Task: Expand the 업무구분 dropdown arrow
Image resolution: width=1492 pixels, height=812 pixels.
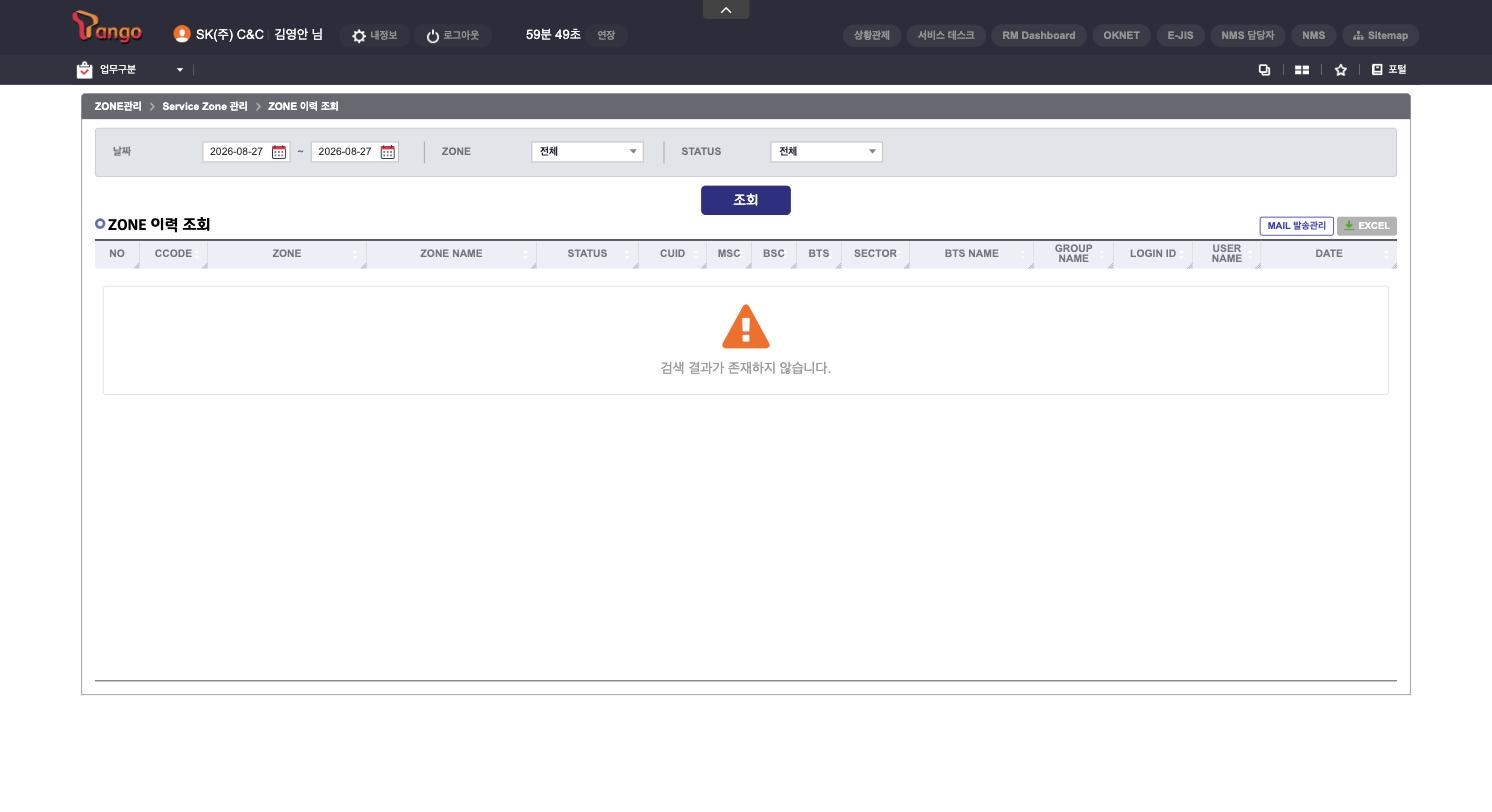Action: [180, 70]
